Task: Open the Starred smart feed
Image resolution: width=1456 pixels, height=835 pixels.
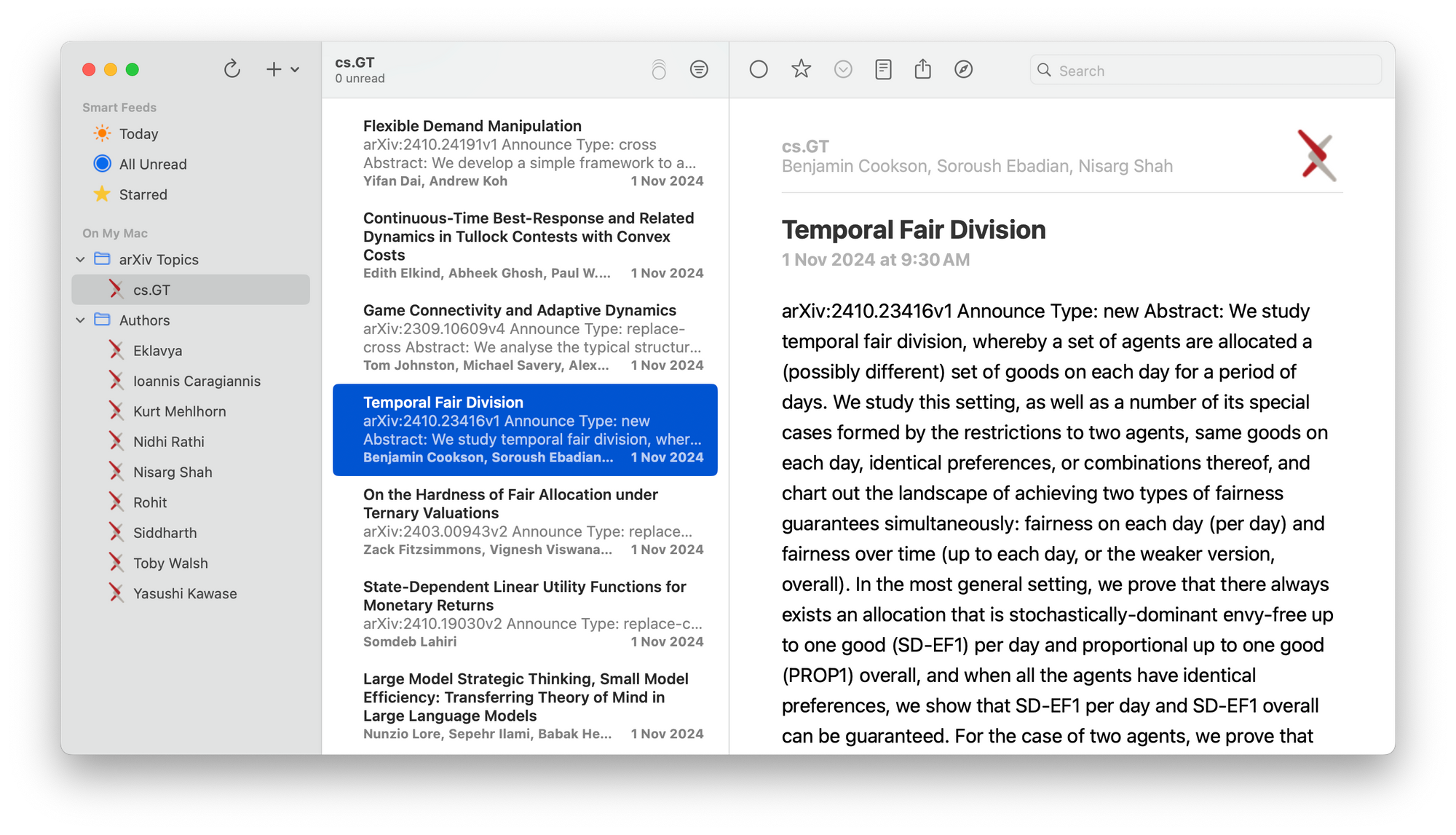Action: coord(191,194)
